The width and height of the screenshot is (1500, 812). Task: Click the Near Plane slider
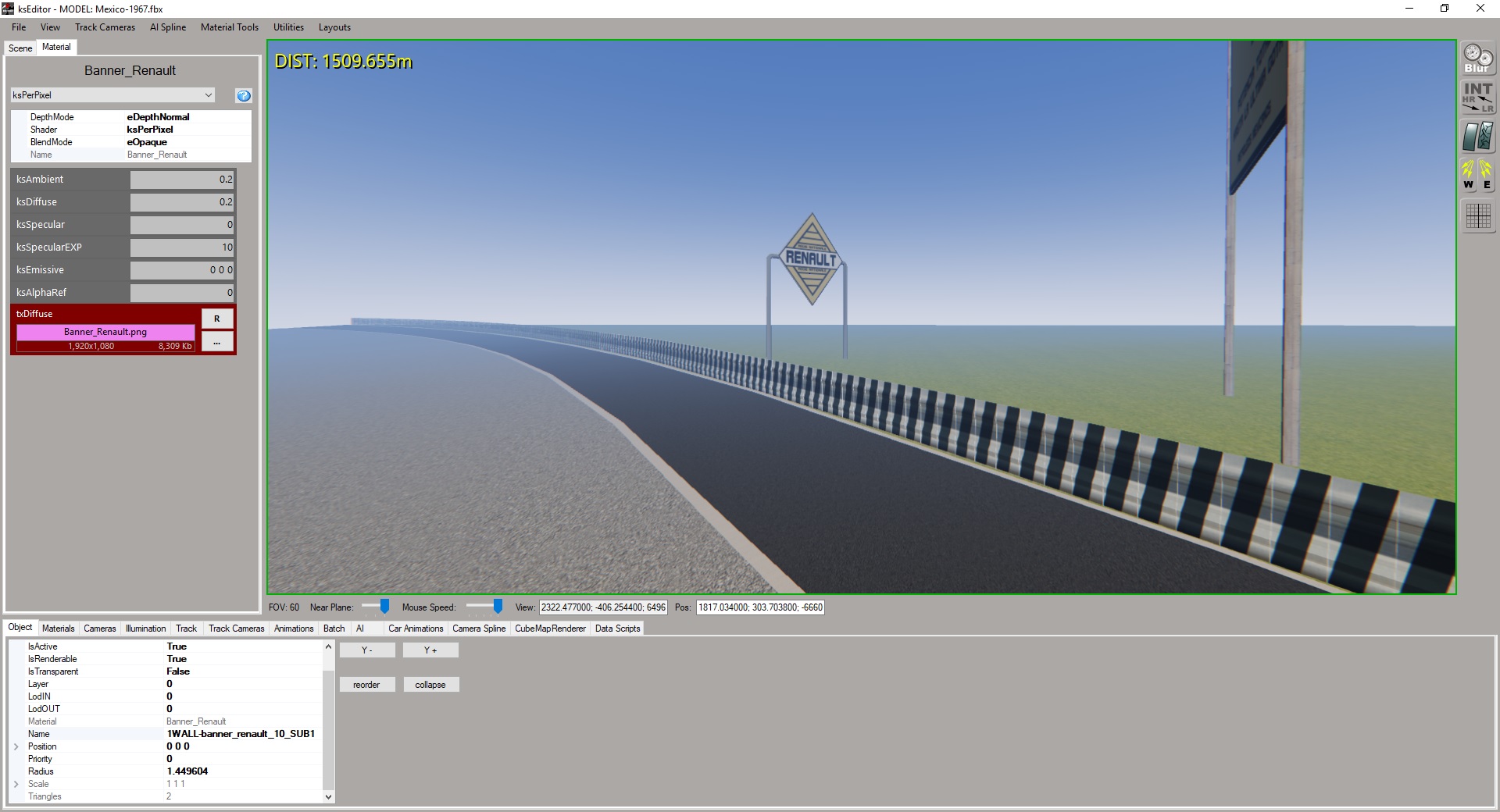pyautogui.click(x=376, y=607)
